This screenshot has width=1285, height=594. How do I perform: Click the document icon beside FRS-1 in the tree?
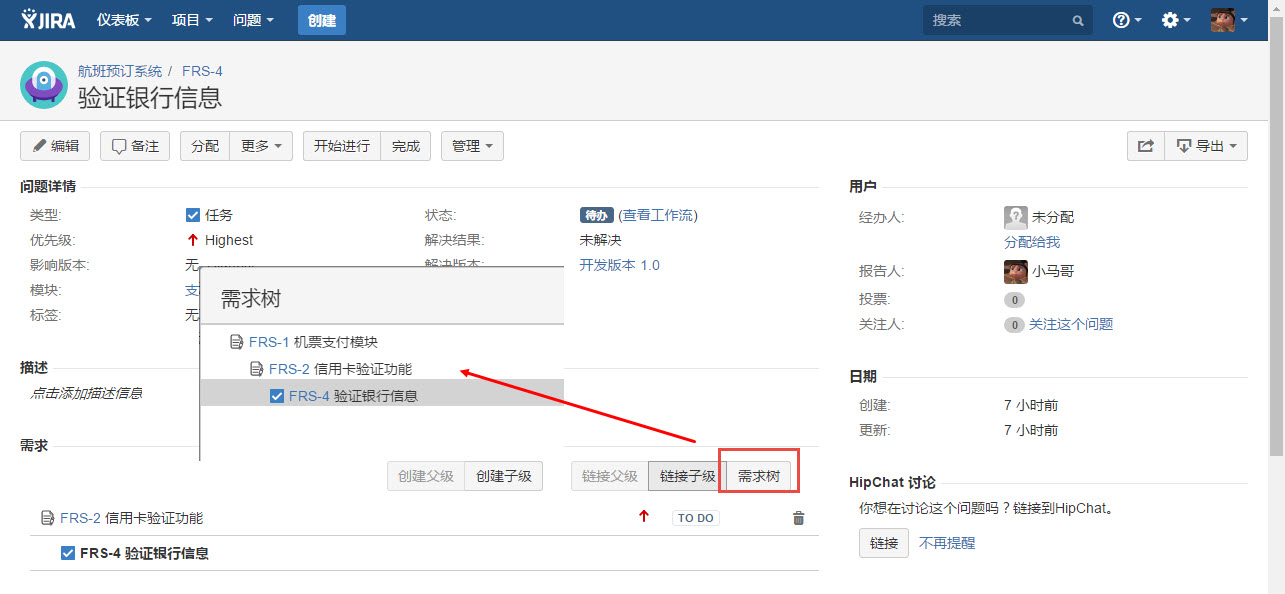pyautogui.click(x=236, y=342)
